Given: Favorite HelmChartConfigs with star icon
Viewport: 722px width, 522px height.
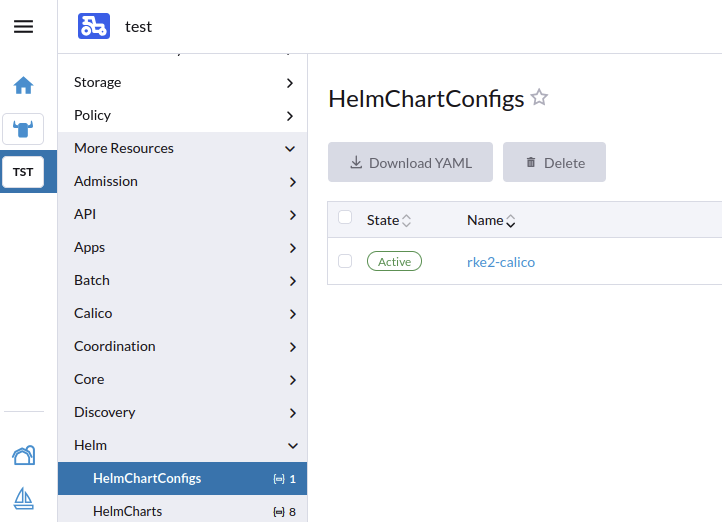Looking at the screenshot, I should 539,98.
